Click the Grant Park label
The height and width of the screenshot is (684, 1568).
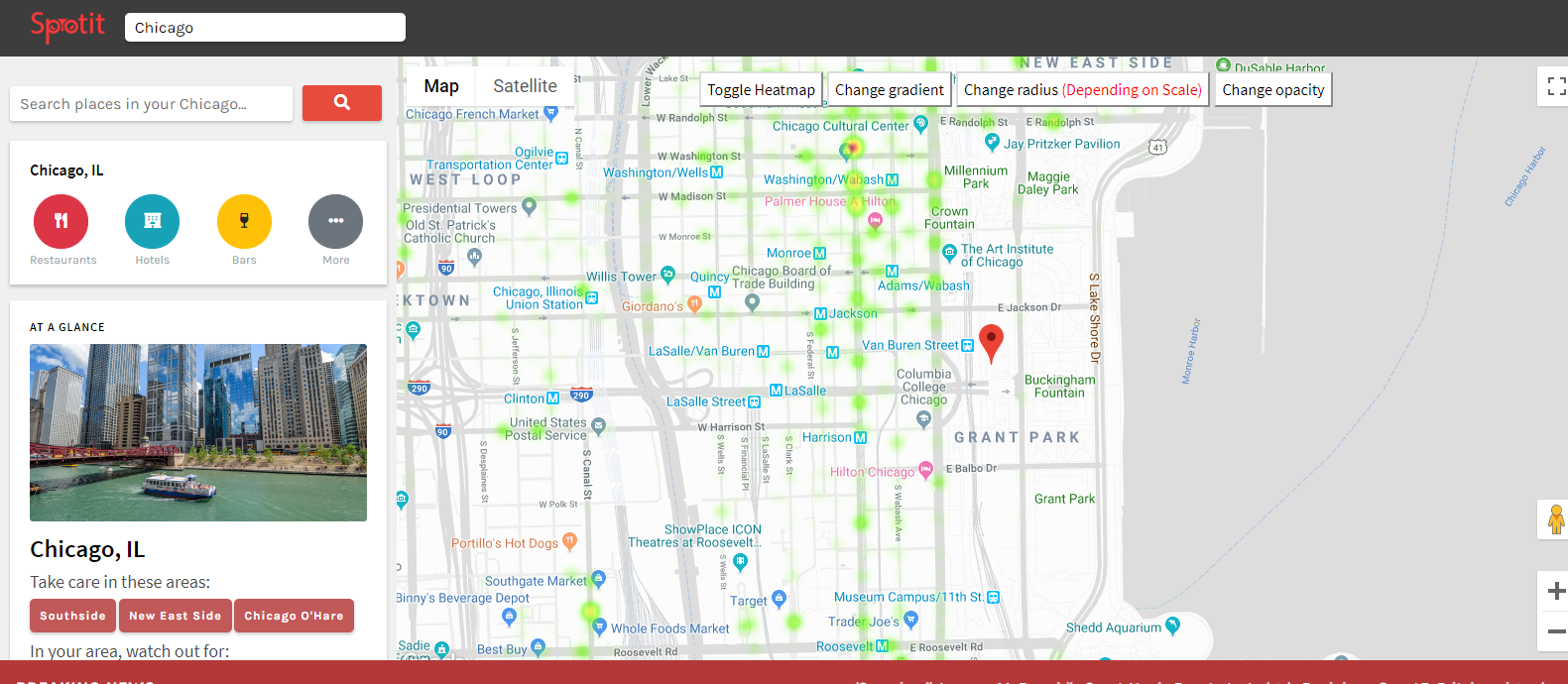pos(1064,499)
